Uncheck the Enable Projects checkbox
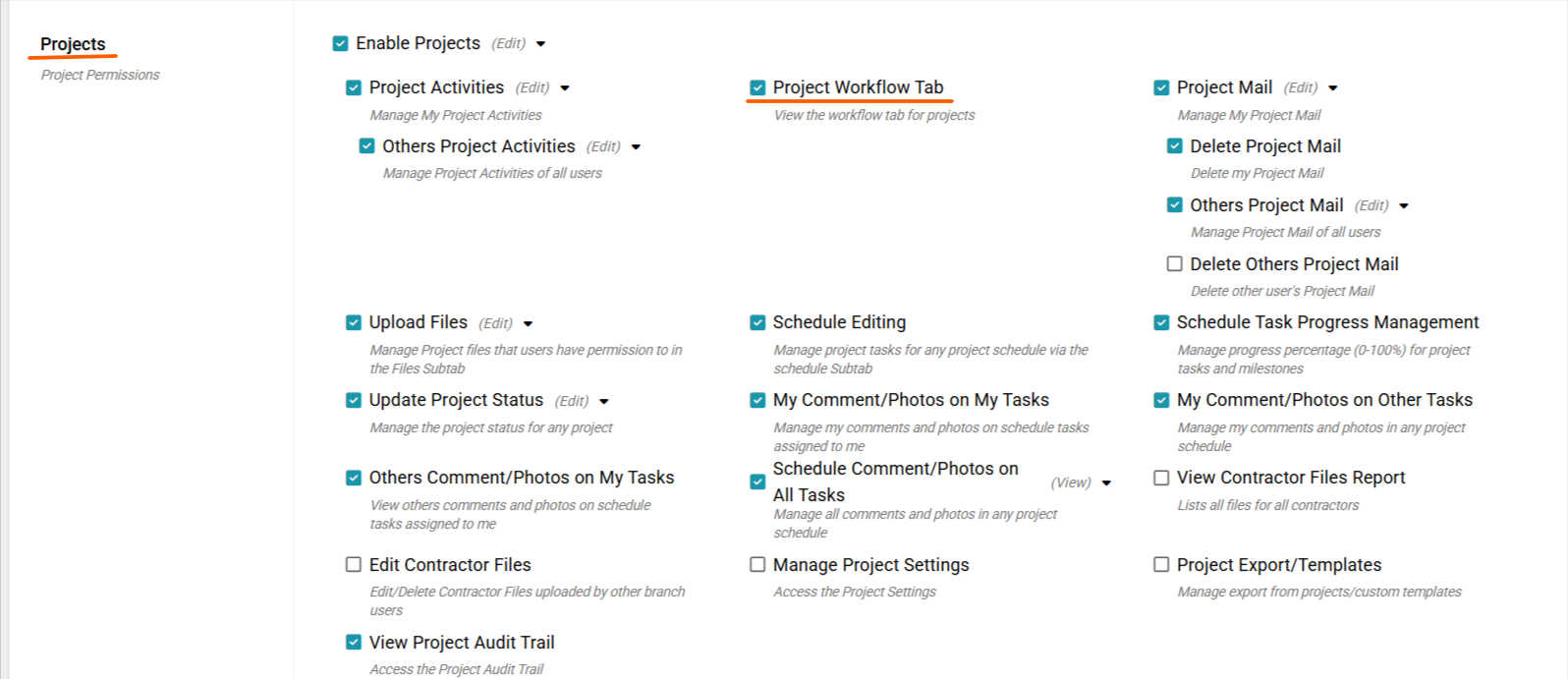Viewport: 1568px width, 679px height. pos(341,44)
